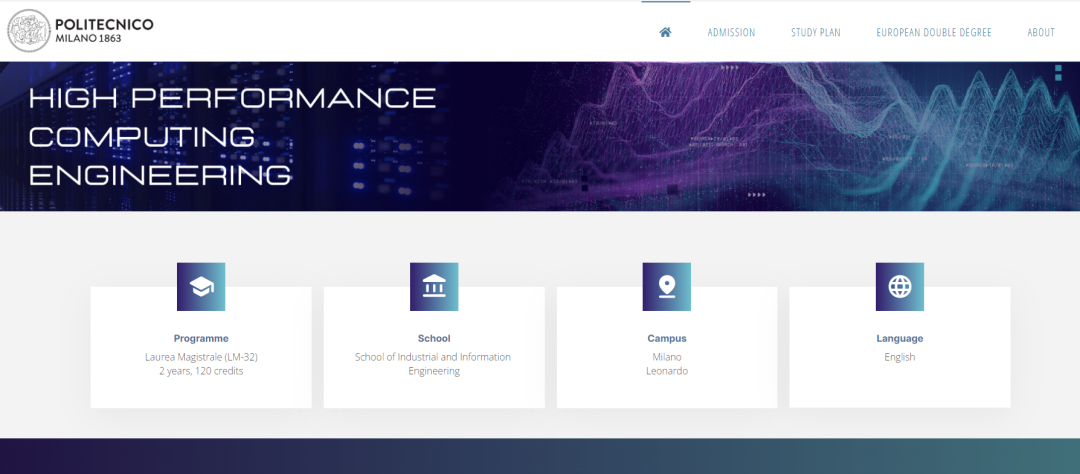Go to European Double Degree page
This screenshot has height=474, width=1080.
934,33
